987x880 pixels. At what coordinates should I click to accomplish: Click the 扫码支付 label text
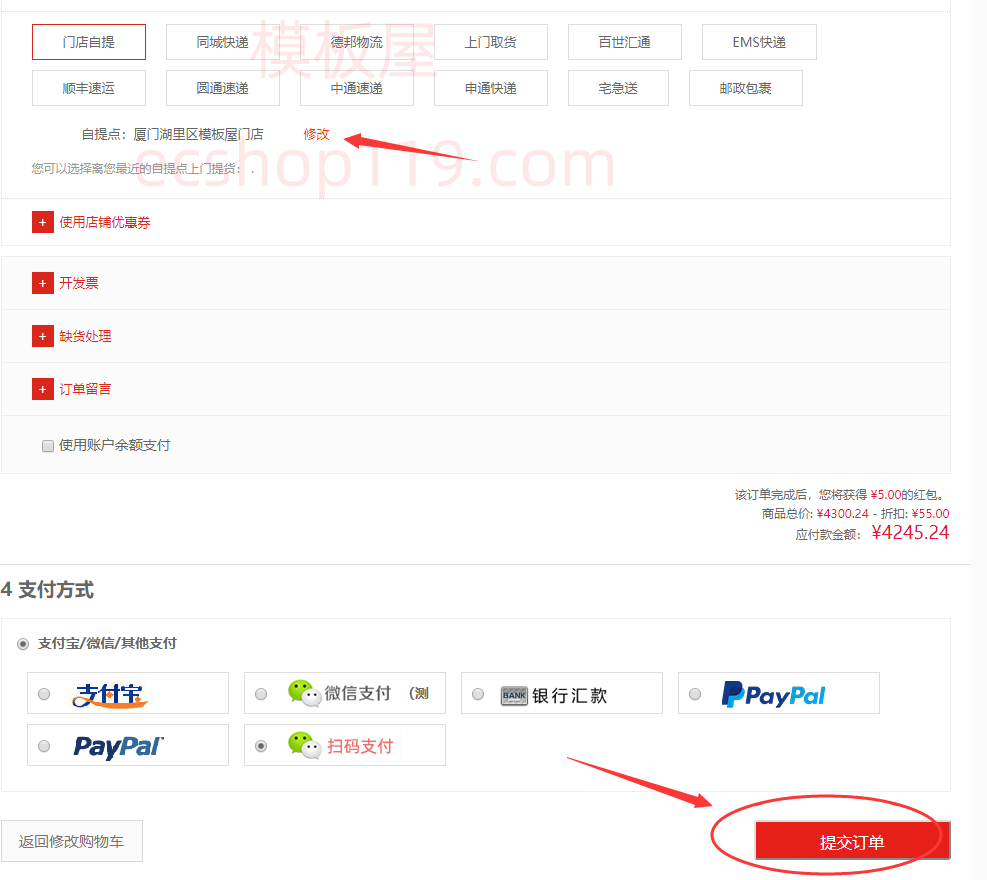pyautogui.click(x=360, y=747)
